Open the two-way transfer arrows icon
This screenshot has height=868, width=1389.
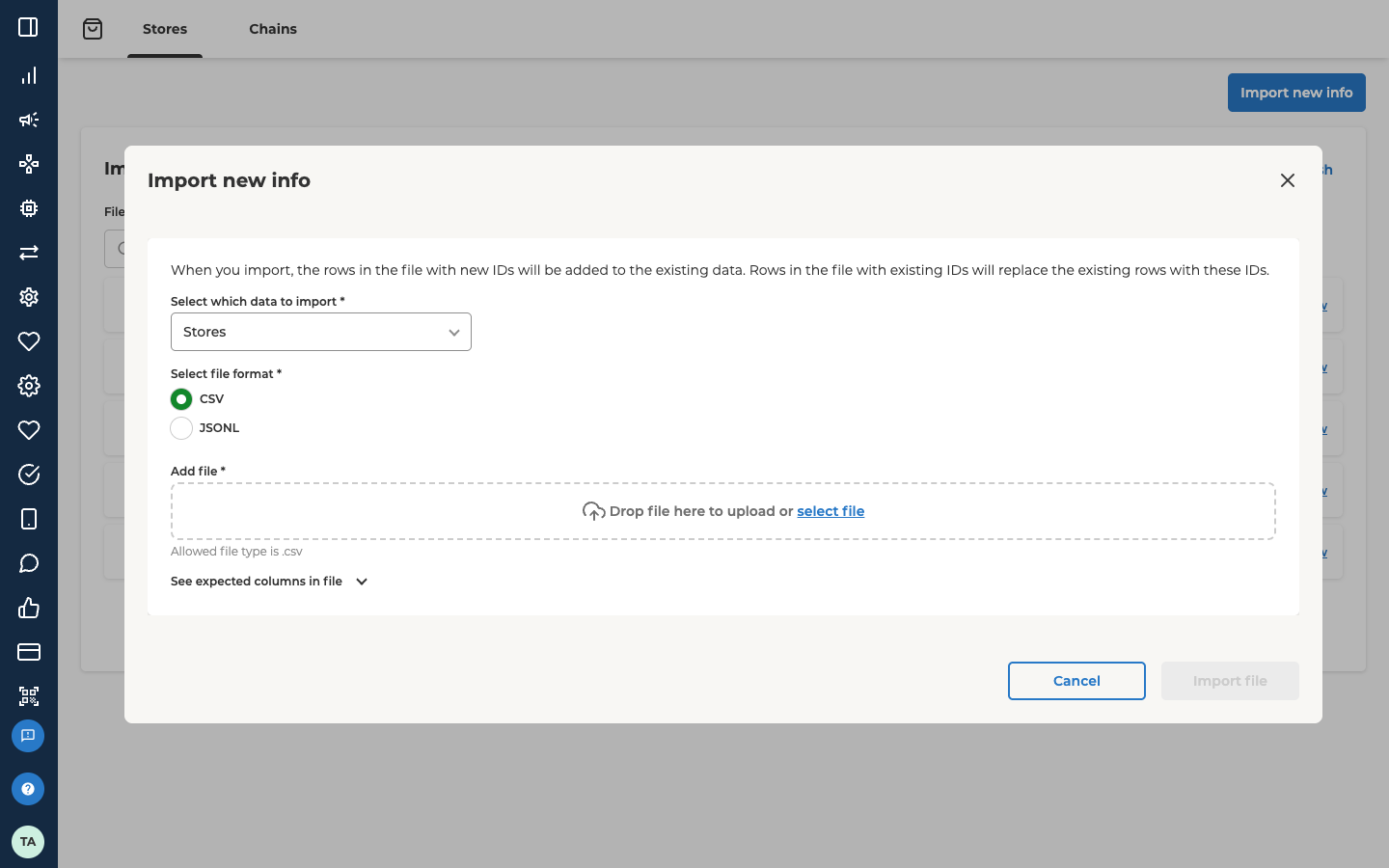(x=29, y=253)
